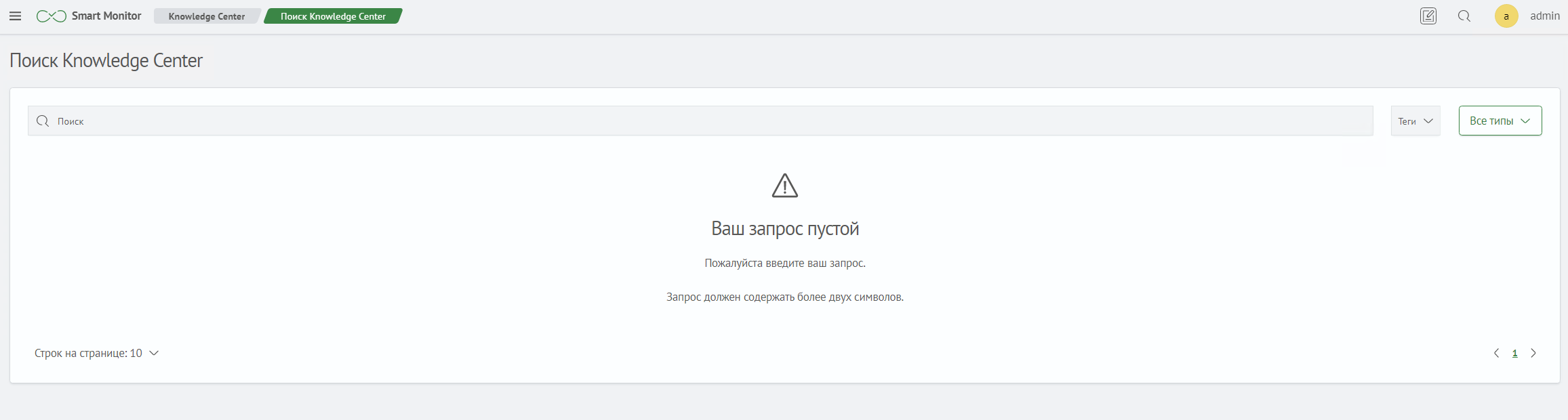This screenshot has height=420, width=1568.
Task: Click the magnifier icon inside search field
Action: coord(43,121)
